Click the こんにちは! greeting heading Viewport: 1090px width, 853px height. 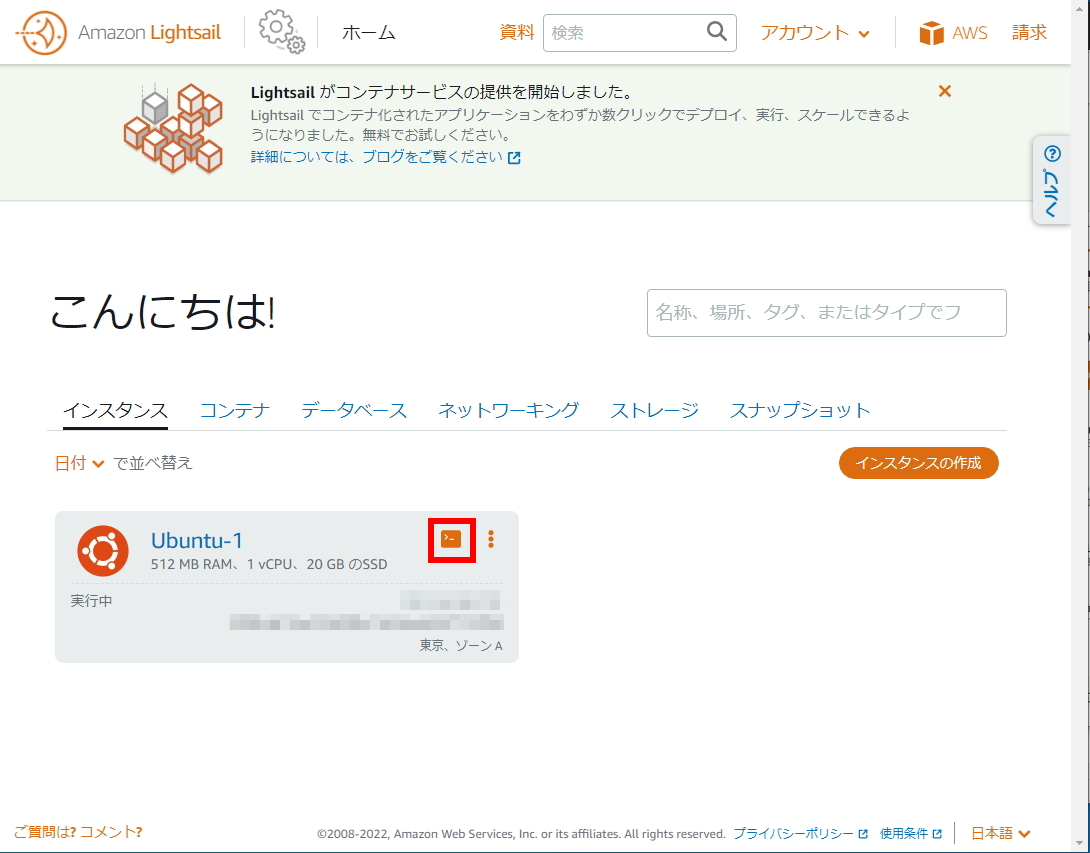[163, 311]
